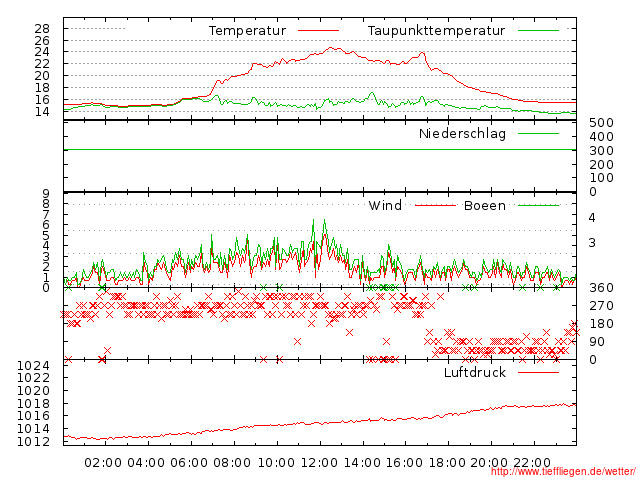This screenshot has height=480, width=640.
Task: Click the 14:00 time axis label
Action: (362, 463)
